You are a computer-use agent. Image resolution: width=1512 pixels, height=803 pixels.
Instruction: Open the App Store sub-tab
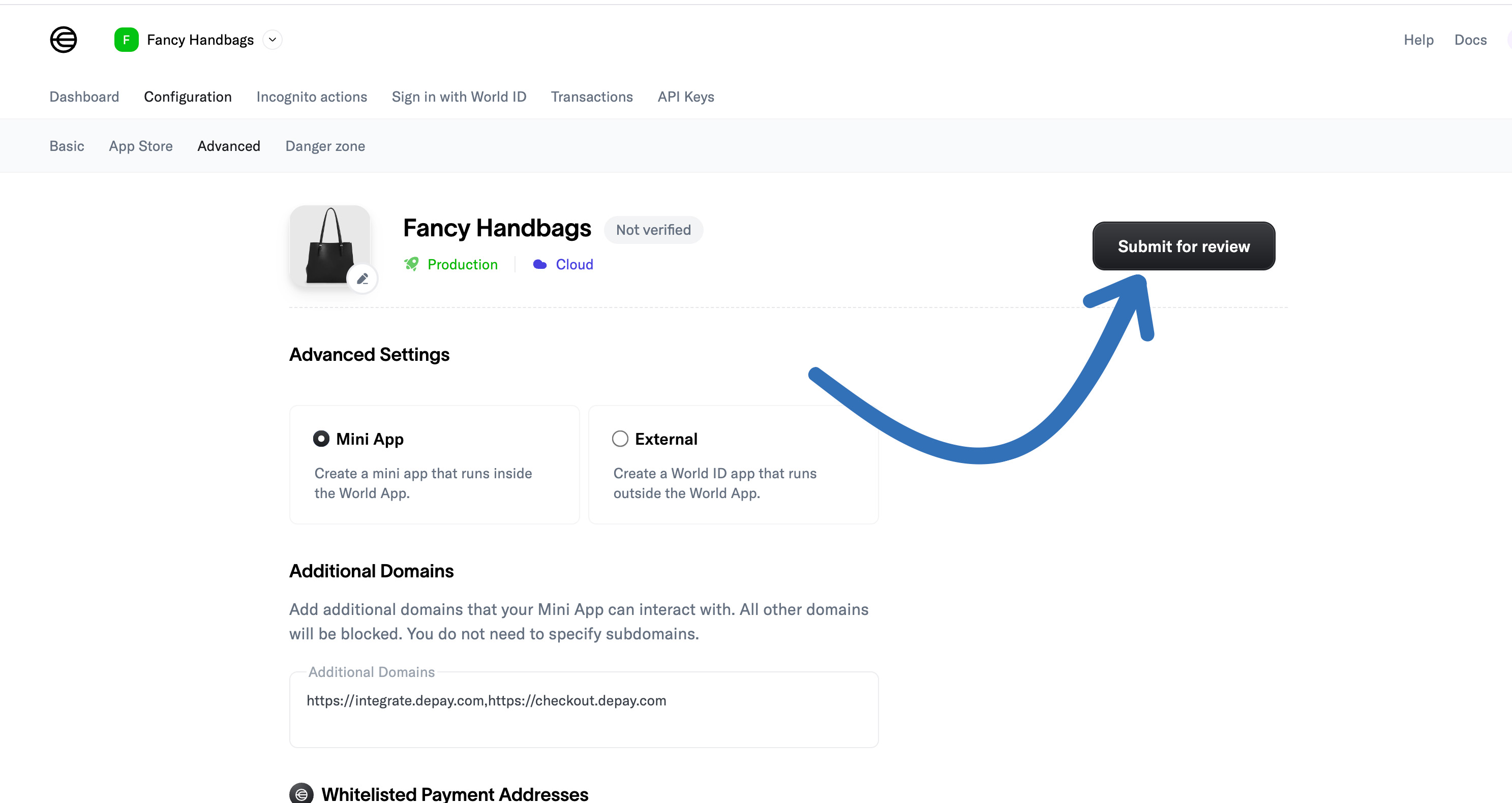[x=141, y=146]
